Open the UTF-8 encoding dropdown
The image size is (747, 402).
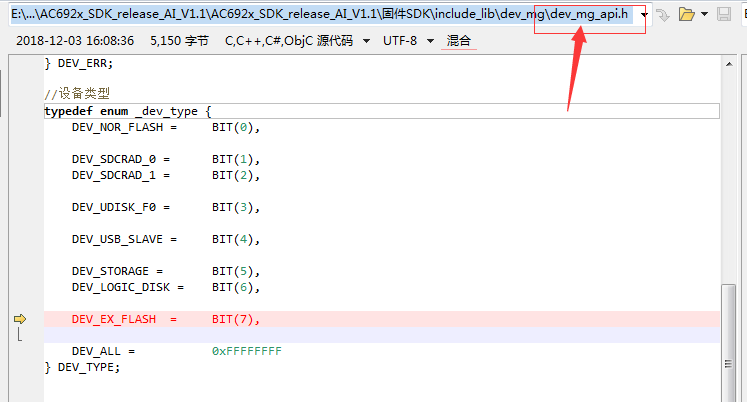[x=431, y=41]
